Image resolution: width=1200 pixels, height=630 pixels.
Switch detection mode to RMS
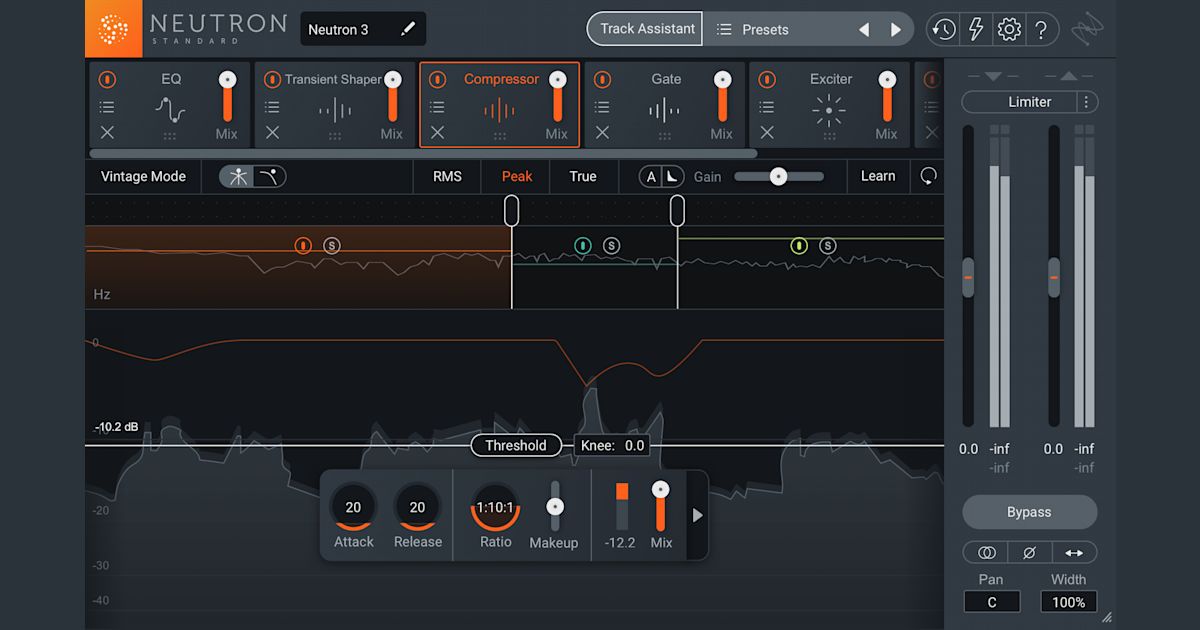point(446,176)
